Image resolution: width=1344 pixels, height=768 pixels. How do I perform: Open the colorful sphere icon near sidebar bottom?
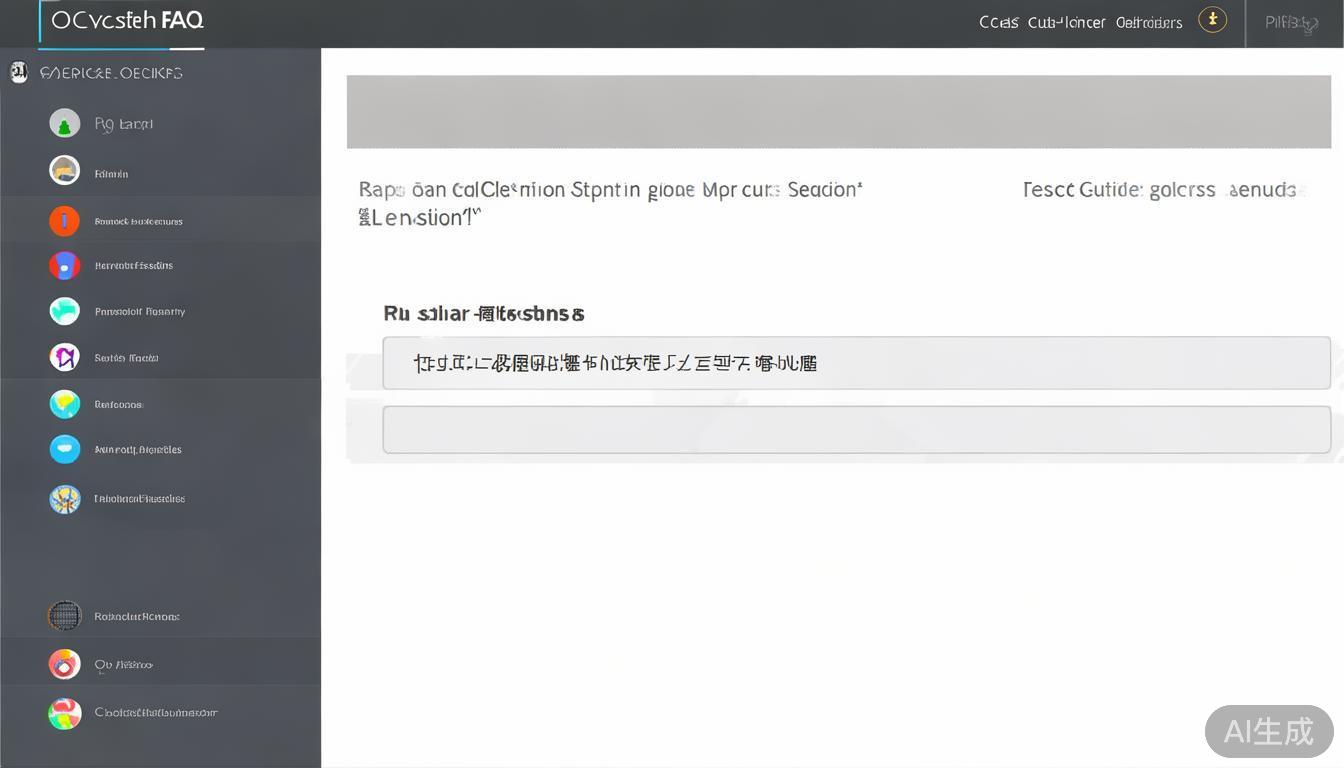click(64, 498)
